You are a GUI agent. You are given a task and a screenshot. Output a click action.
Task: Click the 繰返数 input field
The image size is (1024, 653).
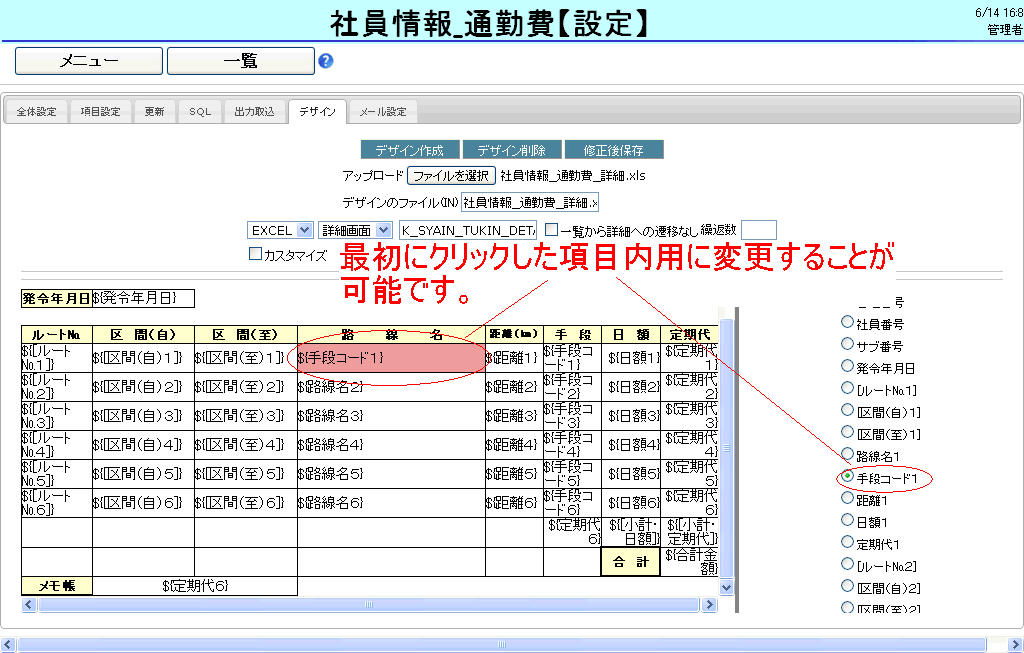point(759,230)
